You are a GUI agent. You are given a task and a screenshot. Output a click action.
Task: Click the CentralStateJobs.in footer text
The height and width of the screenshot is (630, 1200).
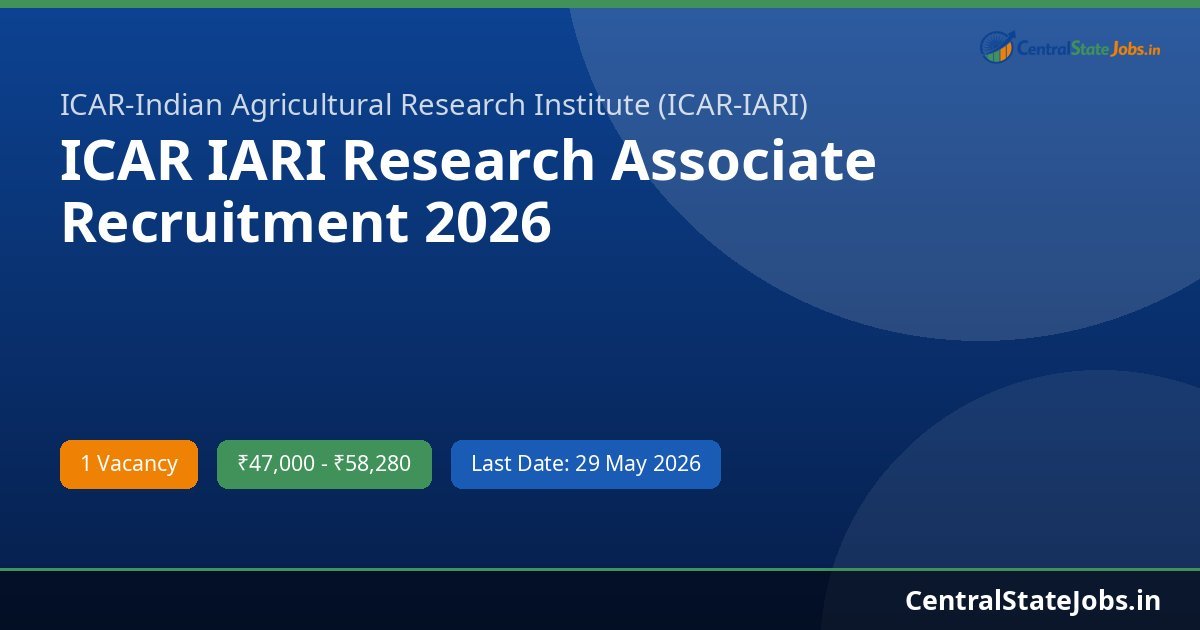1033,600
